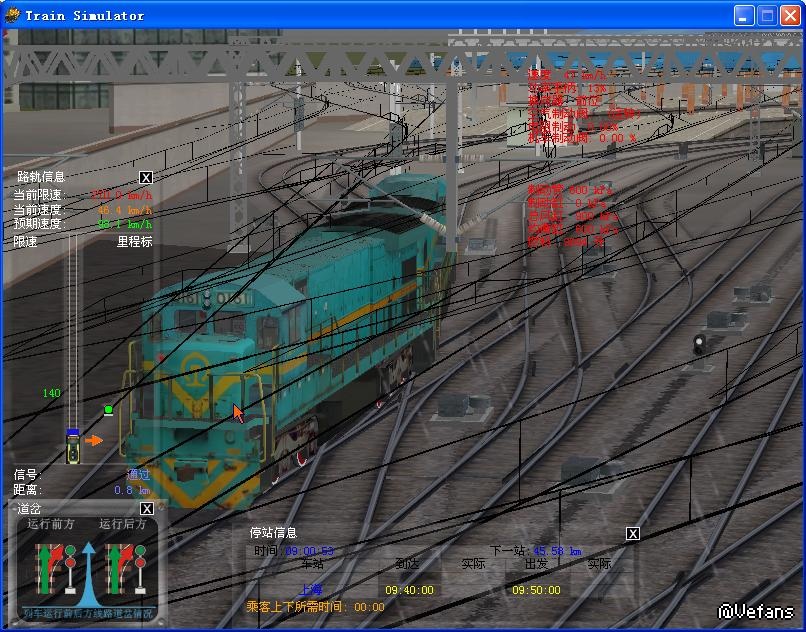
Task: Click the departure time 09:50:00
Action: 536,590
